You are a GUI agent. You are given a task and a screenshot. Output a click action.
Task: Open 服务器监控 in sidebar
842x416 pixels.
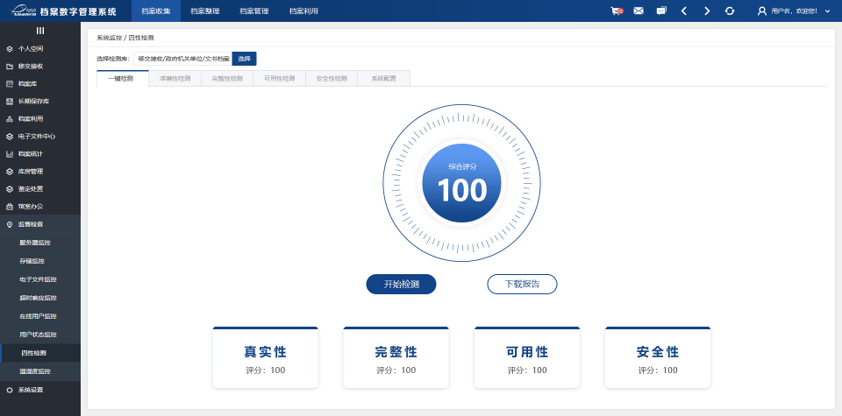(40, 243)
